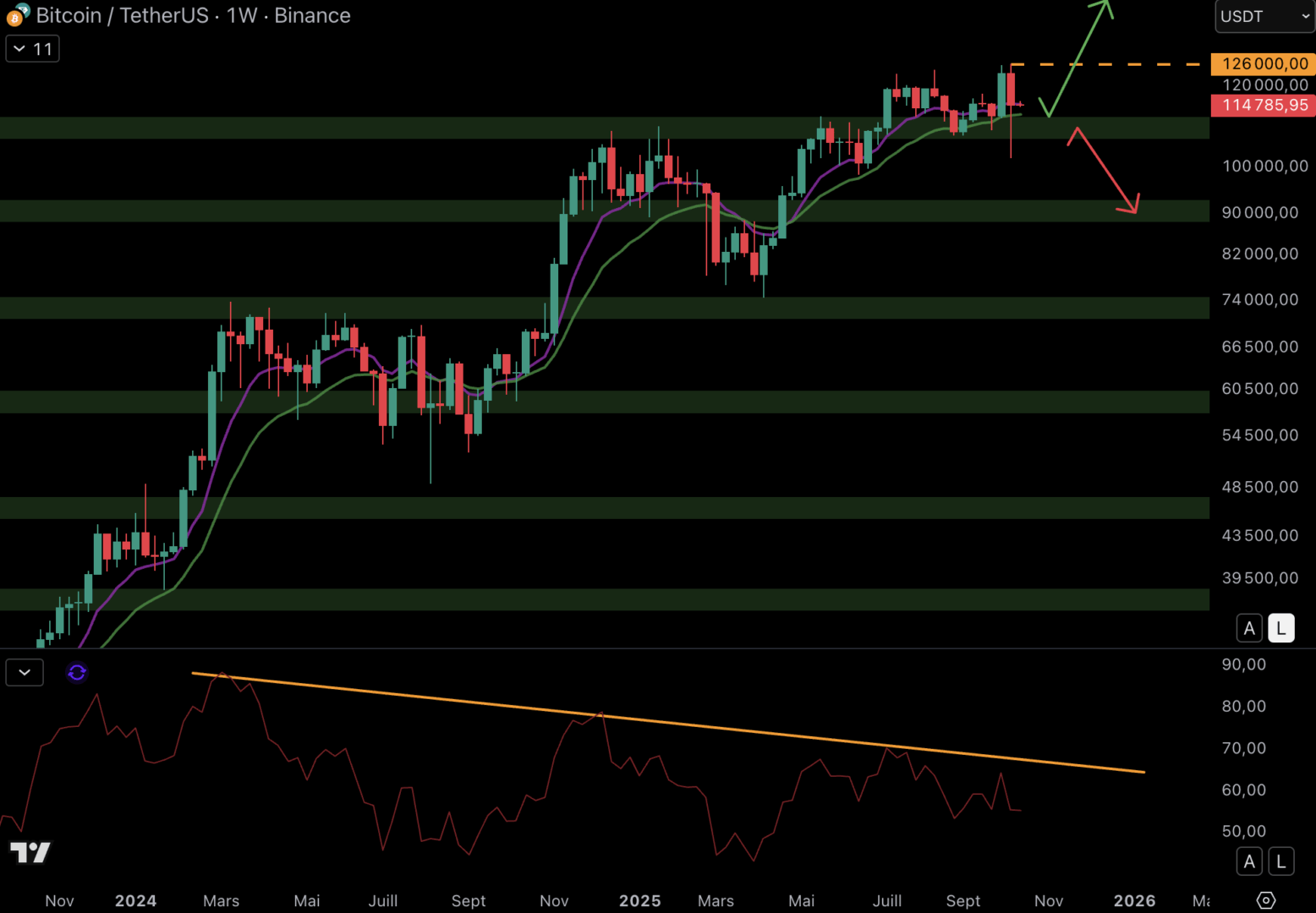The height and width of the screenshot is (913, 1316).
Task: Click the 2025 label on the time axis
Action: pyautogui.click(x=639, y=900)
